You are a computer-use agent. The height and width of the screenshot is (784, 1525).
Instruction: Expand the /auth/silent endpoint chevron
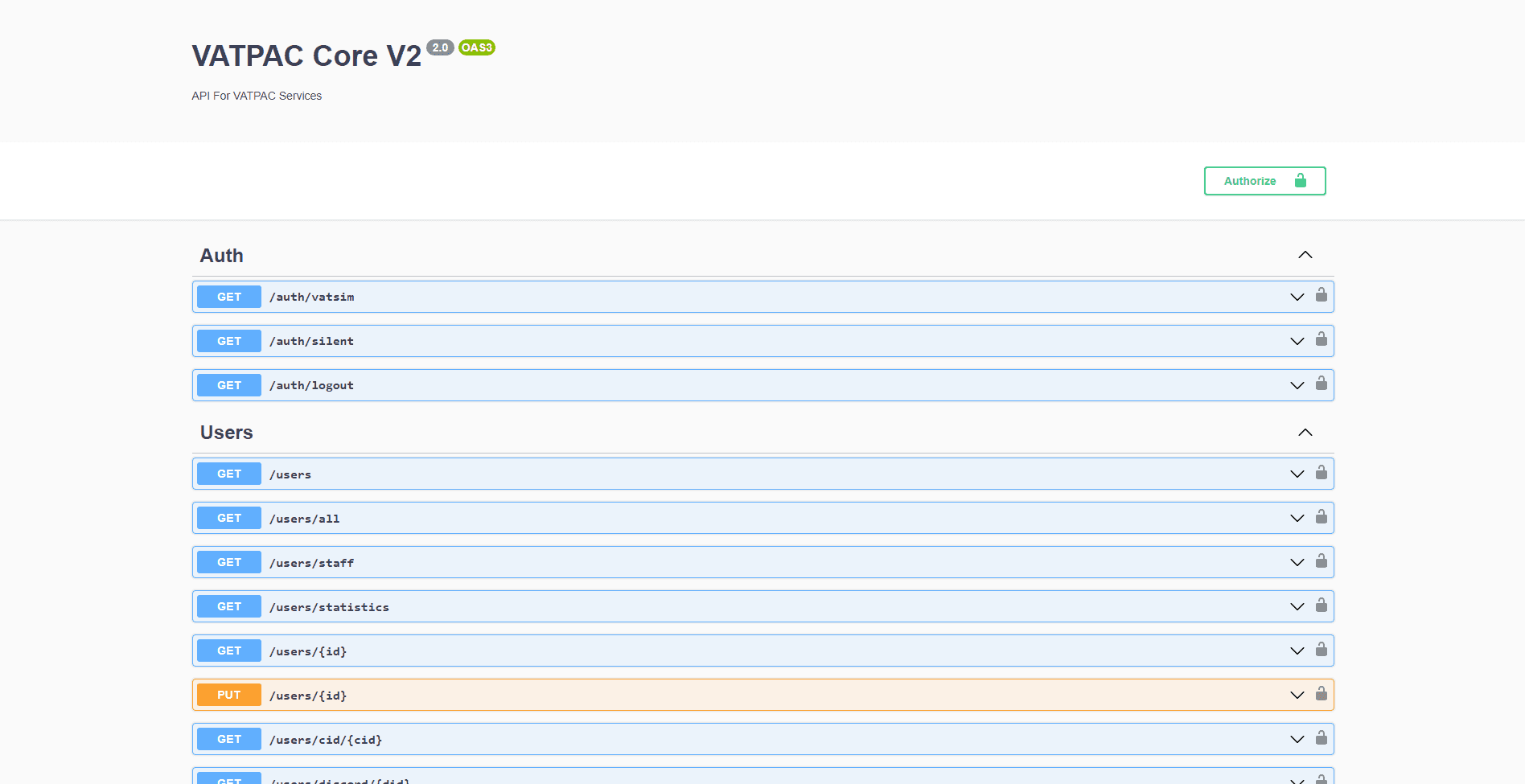click(1297, 341)
